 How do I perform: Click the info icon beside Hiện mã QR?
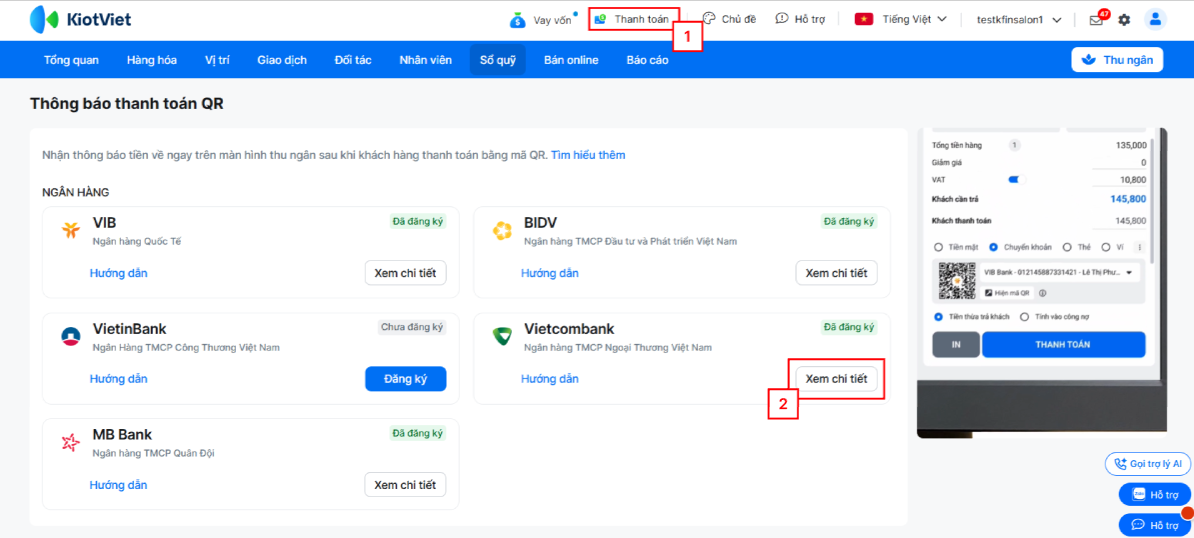[1042, 293]
